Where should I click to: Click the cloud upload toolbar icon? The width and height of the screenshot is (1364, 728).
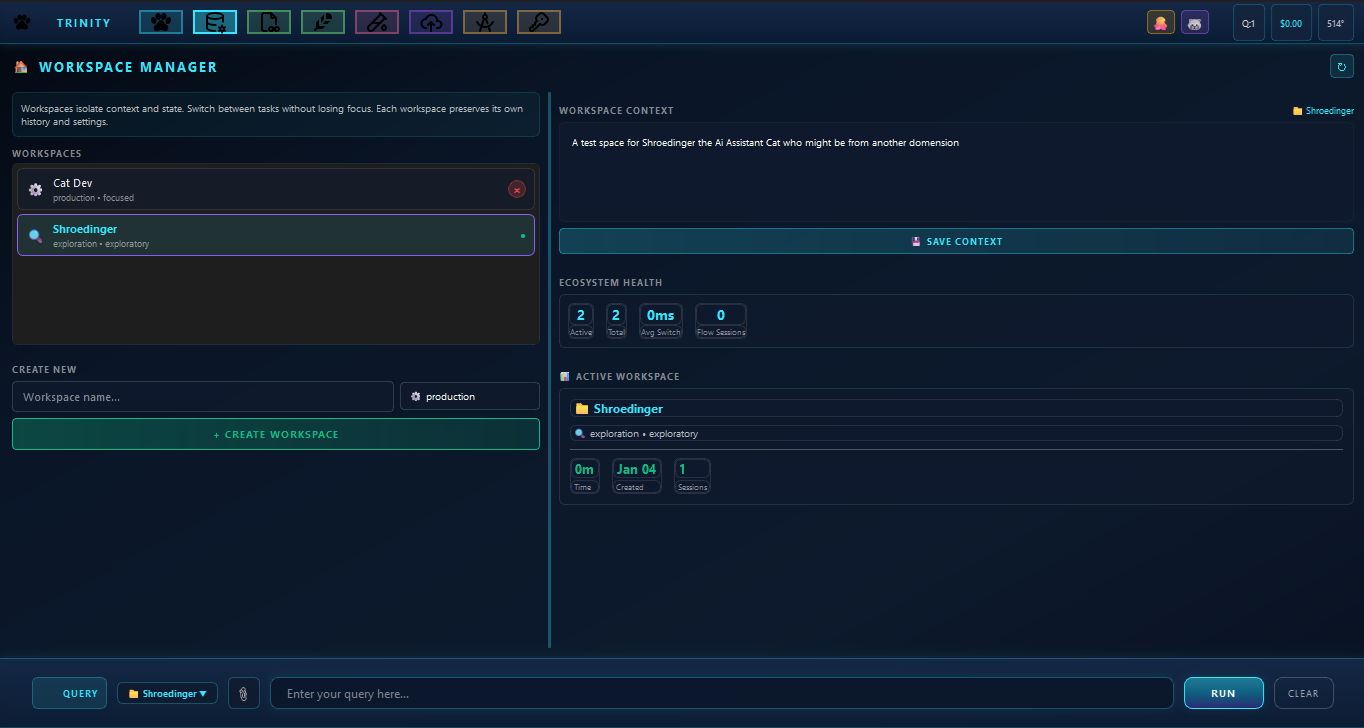point(430,21)
